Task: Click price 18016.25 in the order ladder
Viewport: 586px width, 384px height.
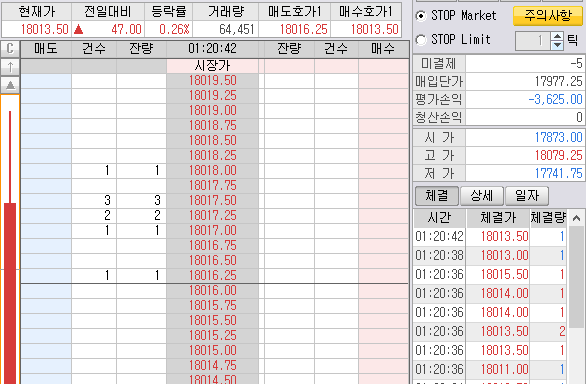Action: click(x=212, y=276)
